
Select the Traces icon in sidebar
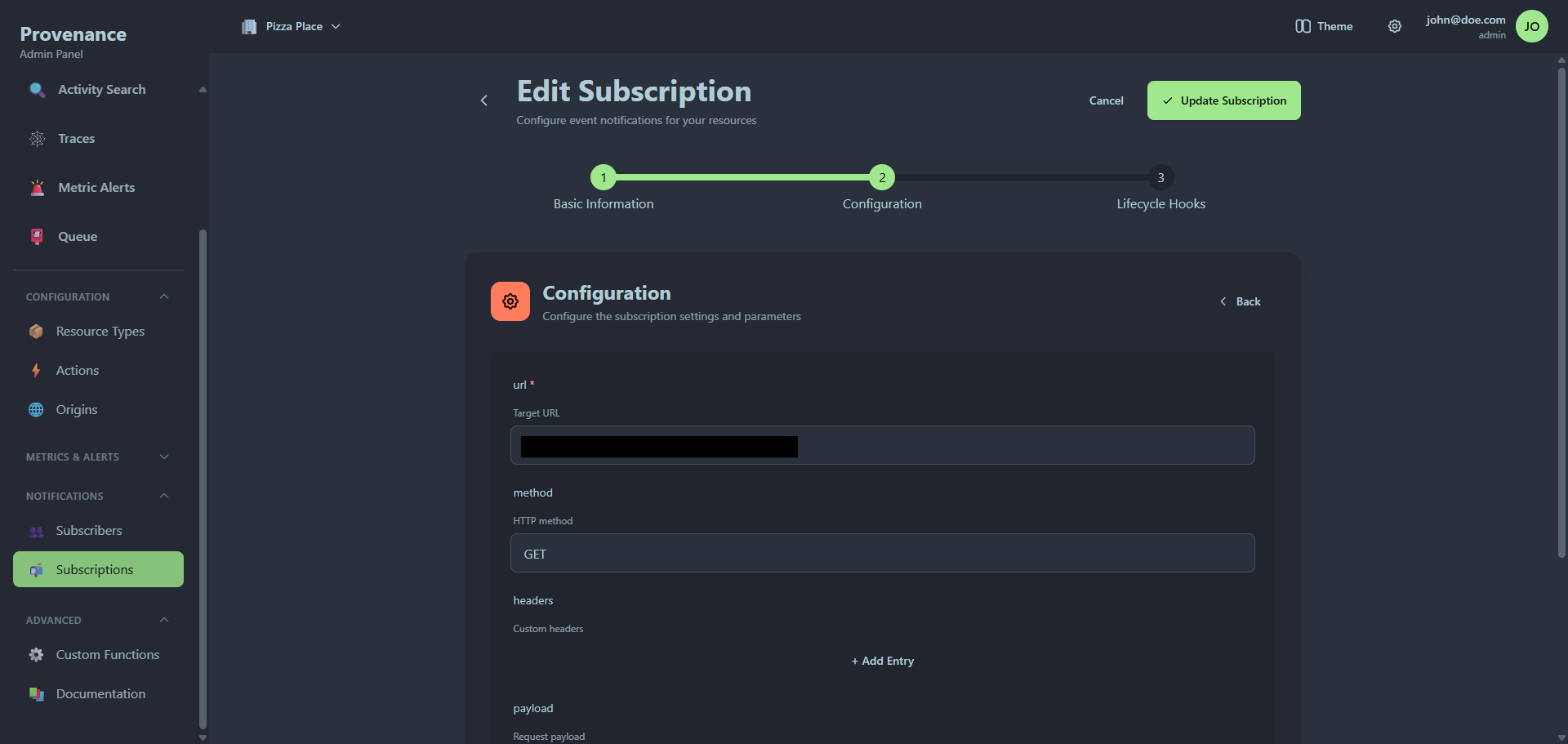37,139
